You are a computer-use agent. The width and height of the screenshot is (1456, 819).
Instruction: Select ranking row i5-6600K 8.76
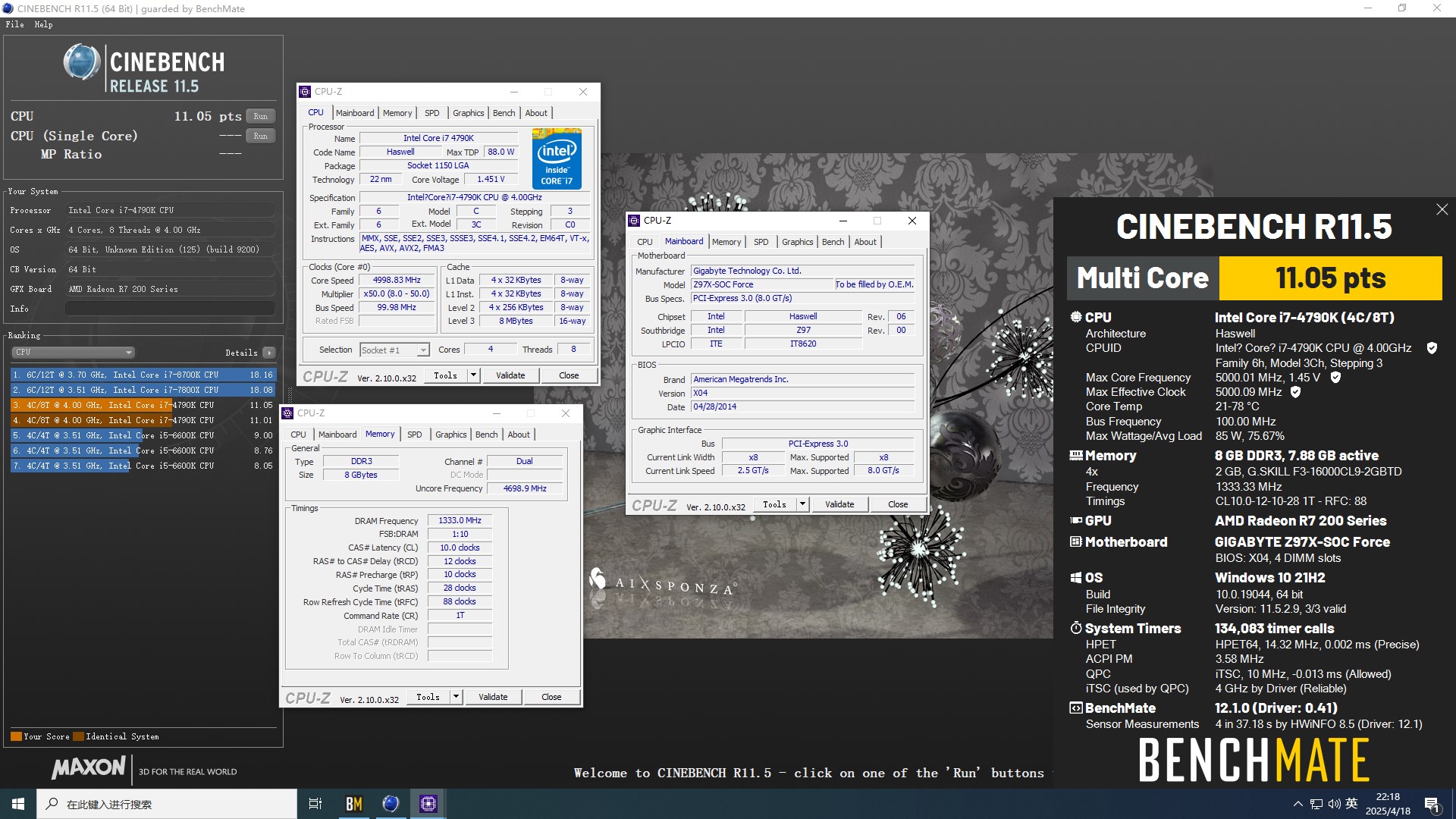143,450
